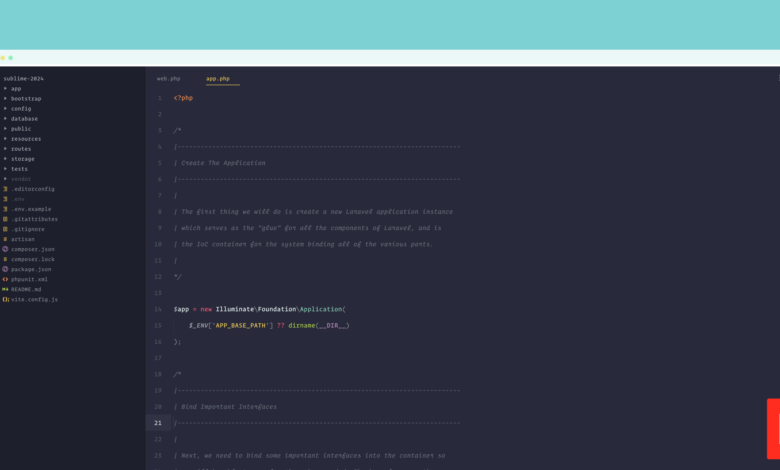Open the vendor folder
780x470 pixels.
tap(21, 179)
